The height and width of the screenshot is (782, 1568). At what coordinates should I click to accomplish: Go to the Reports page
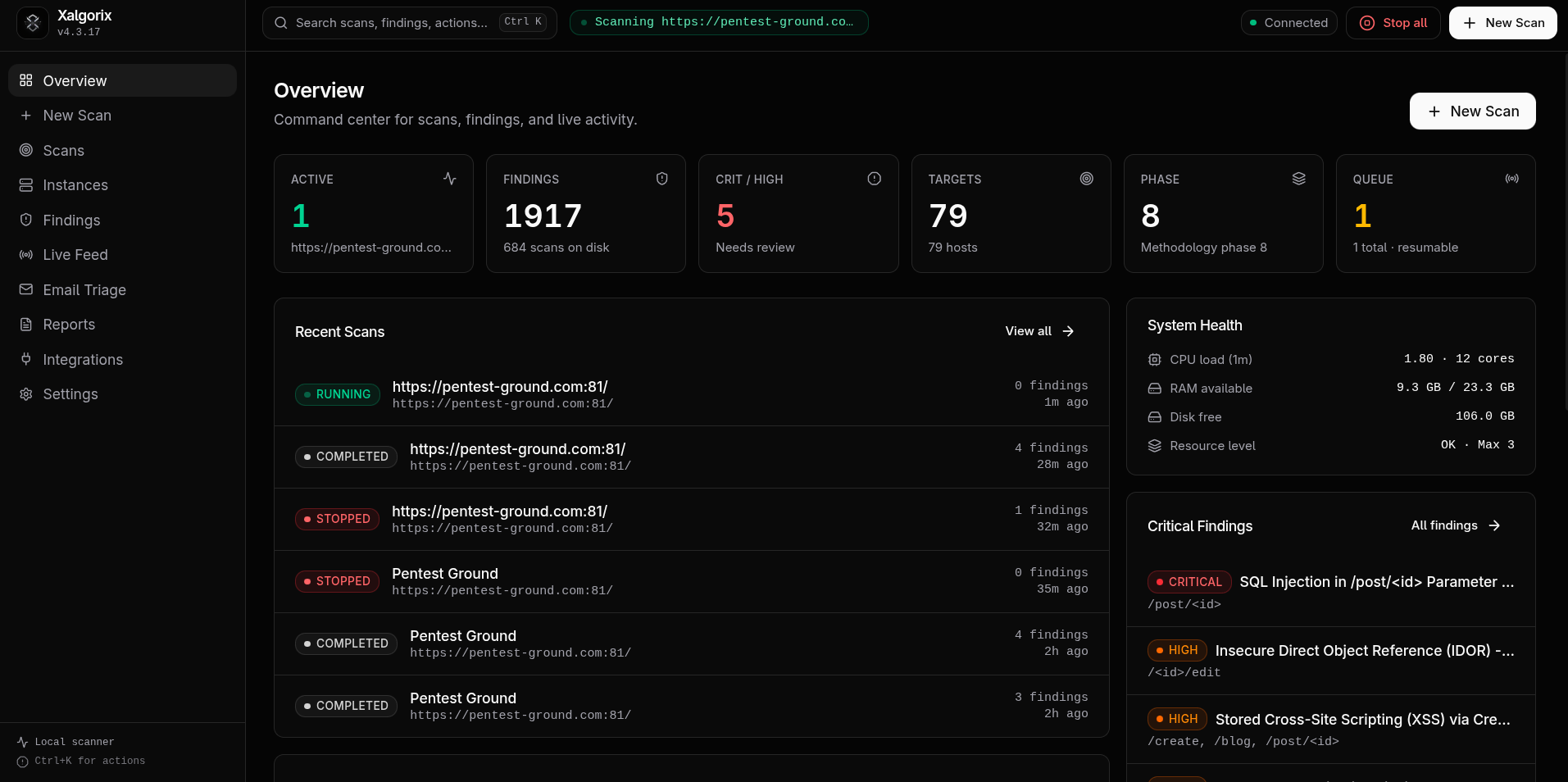(x=122, y=325)
